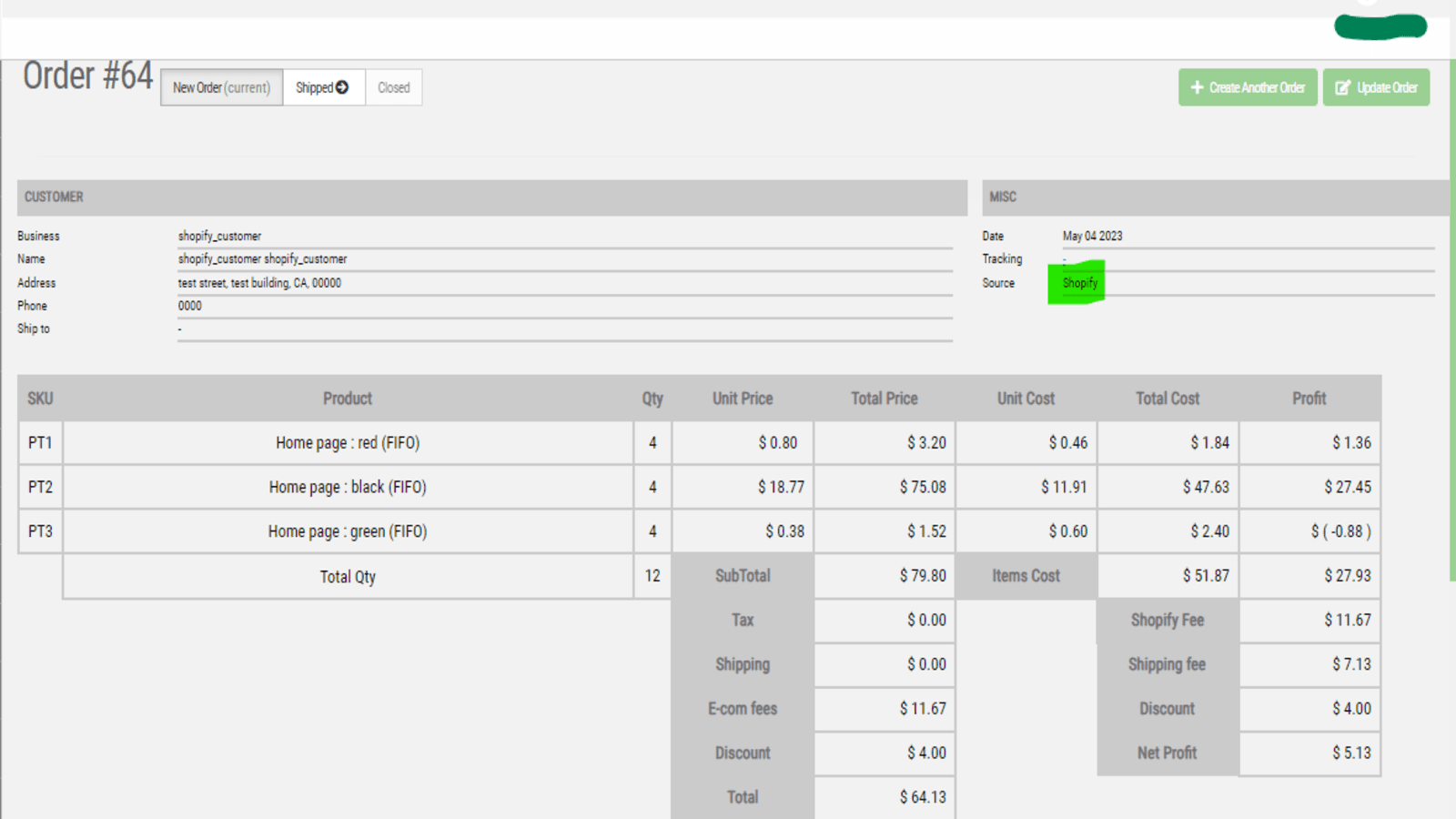Viewport: 1456px width, 819px height.
Task: Click the Home page : black (FIFO) product
Action: coord(347,488)
